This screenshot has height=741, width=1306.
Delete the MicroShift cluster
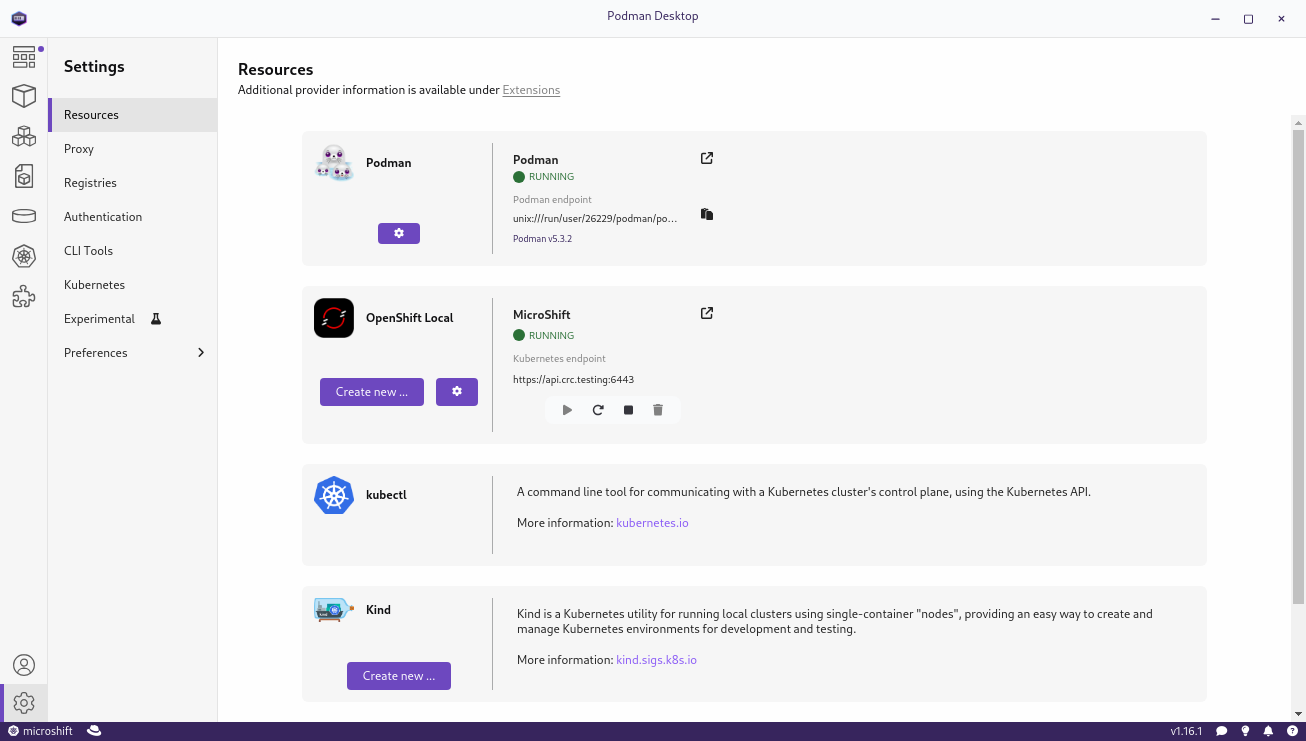658,410
